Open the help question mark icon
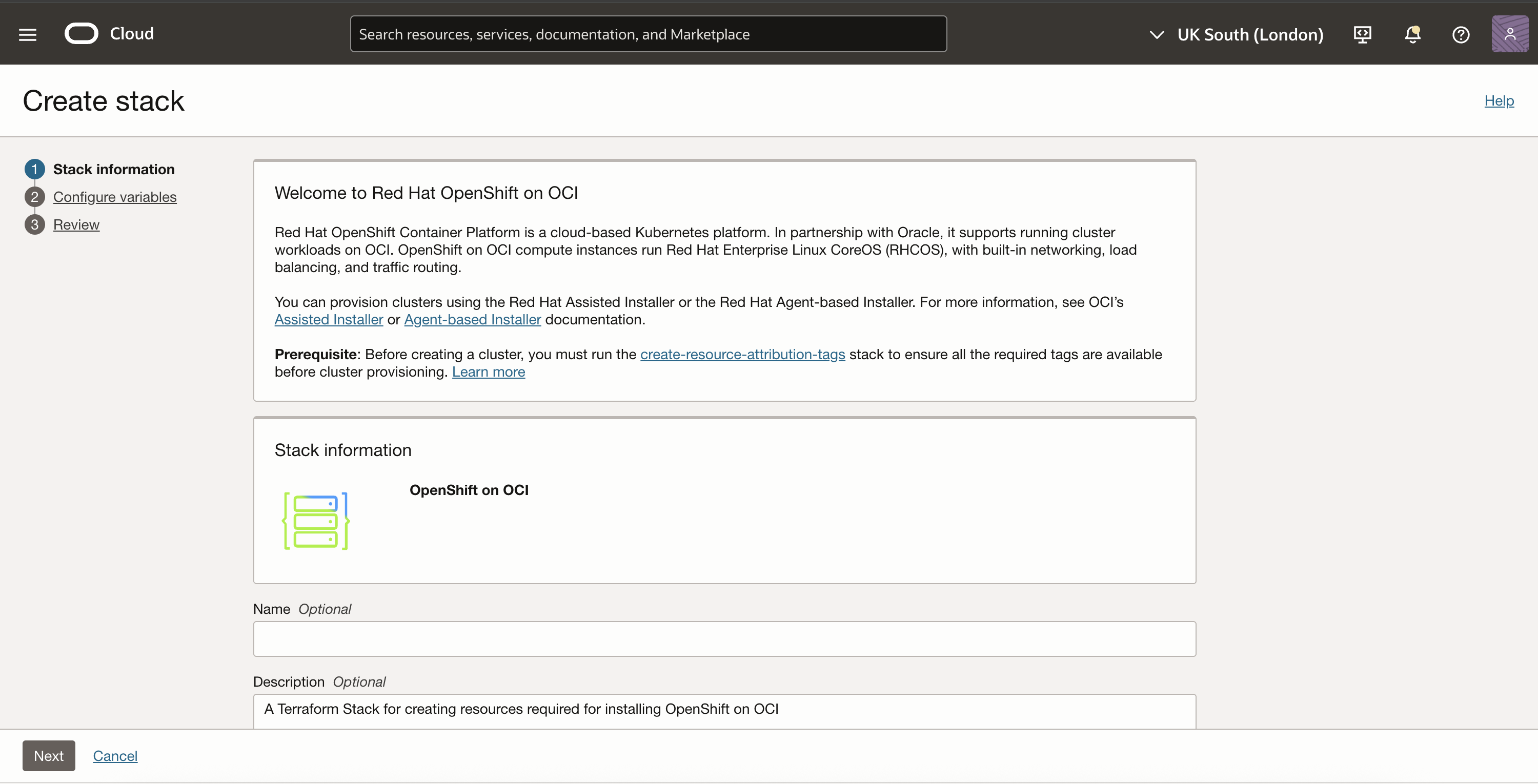Screen dimensions: 1538x784 1461,35
